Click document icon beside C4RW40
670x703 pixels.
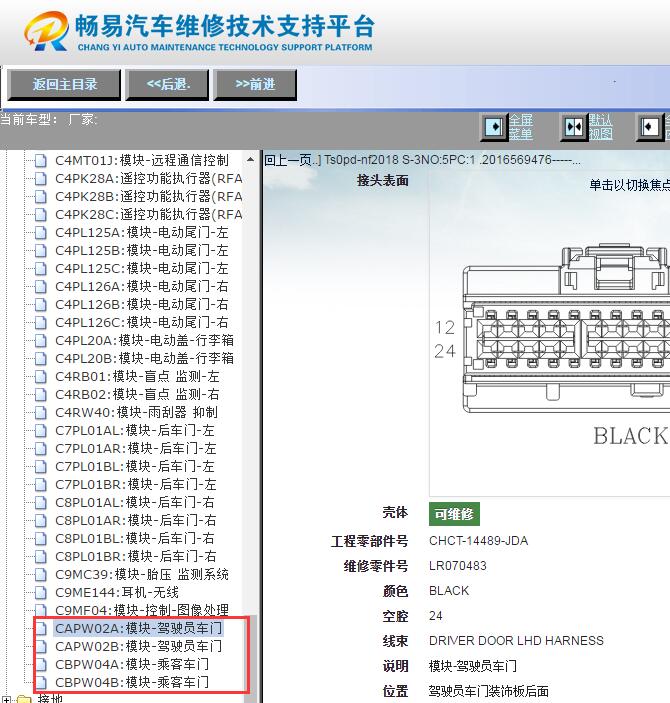(x=40, y=412)
